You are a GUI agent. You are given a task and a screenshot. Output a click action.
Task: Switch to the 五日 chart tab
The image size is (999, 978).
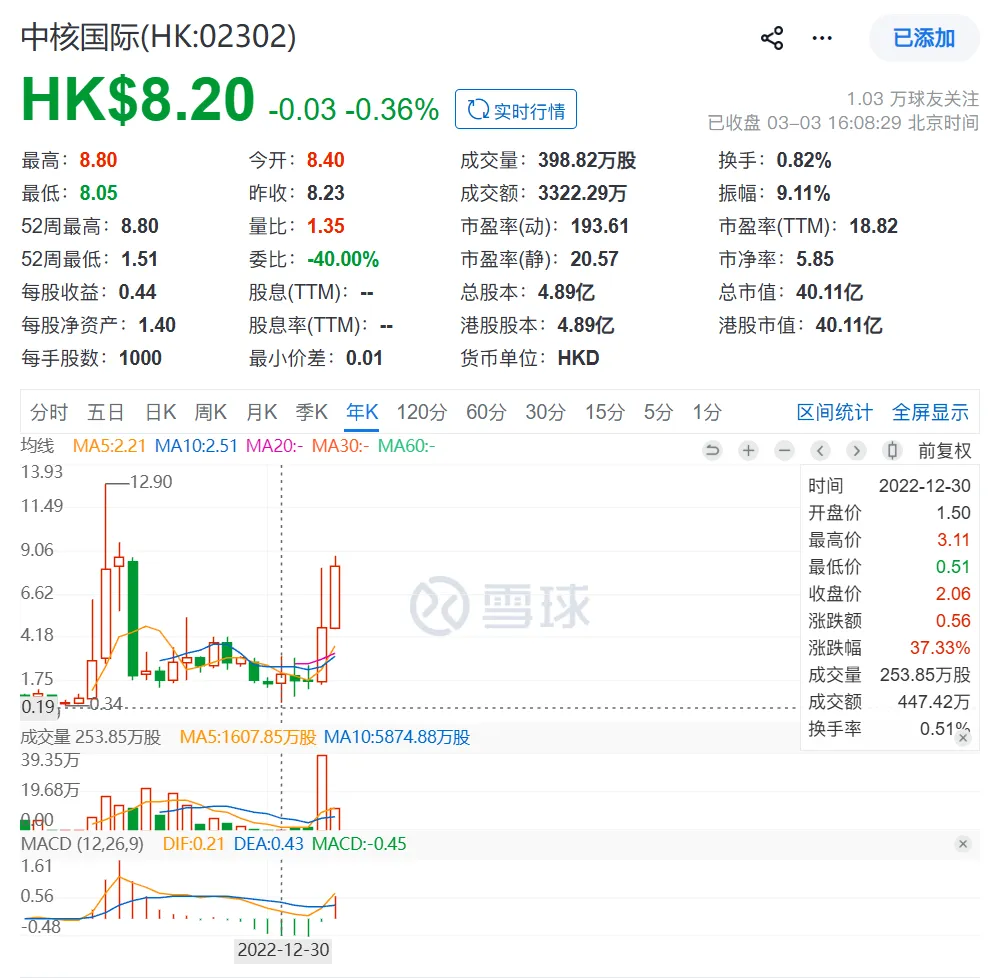[106, 412]
